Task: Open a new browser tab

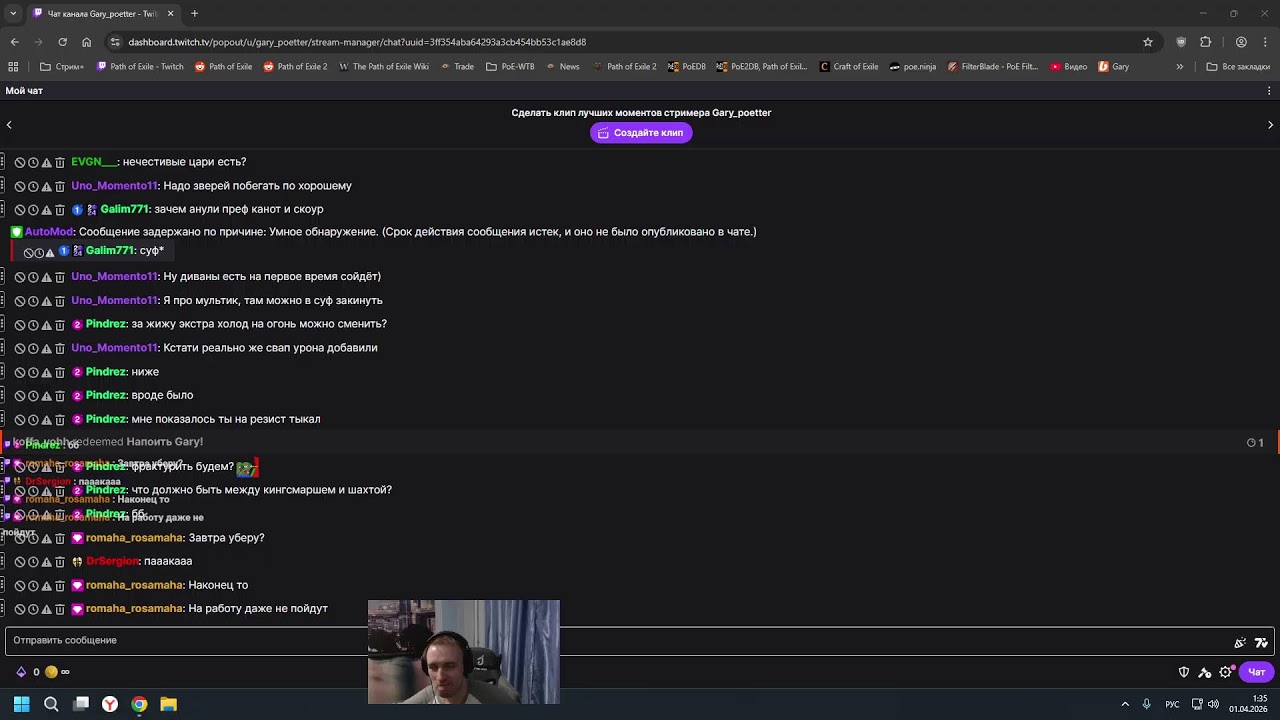Action: click(x=194, y=14)
